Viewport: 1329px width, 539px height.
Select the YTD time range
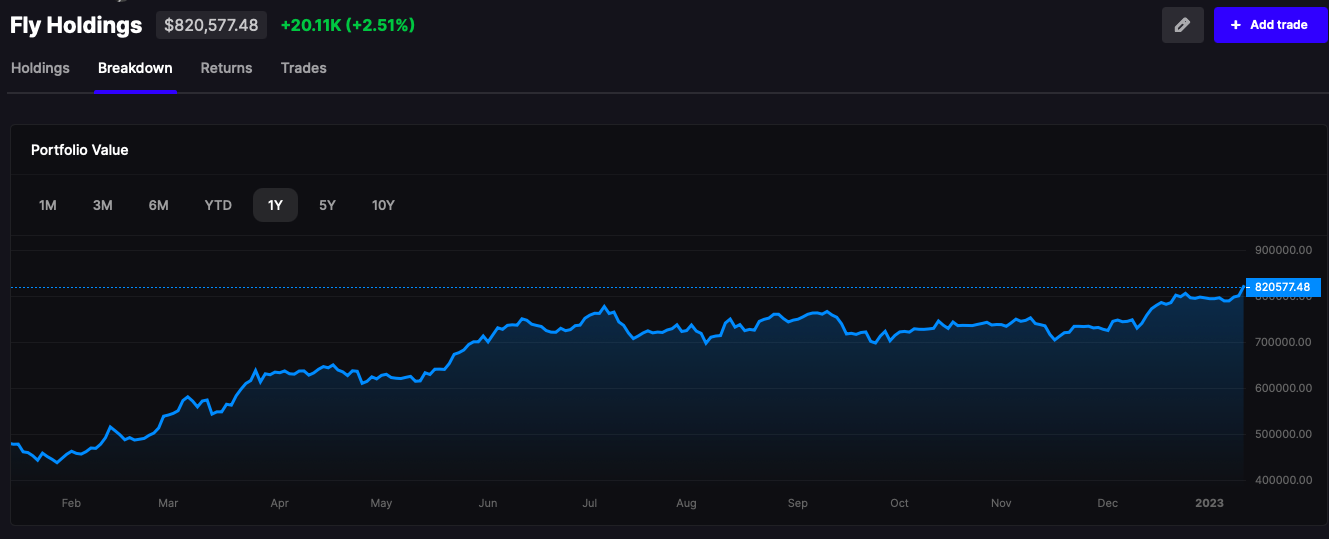tap(218, 205)
